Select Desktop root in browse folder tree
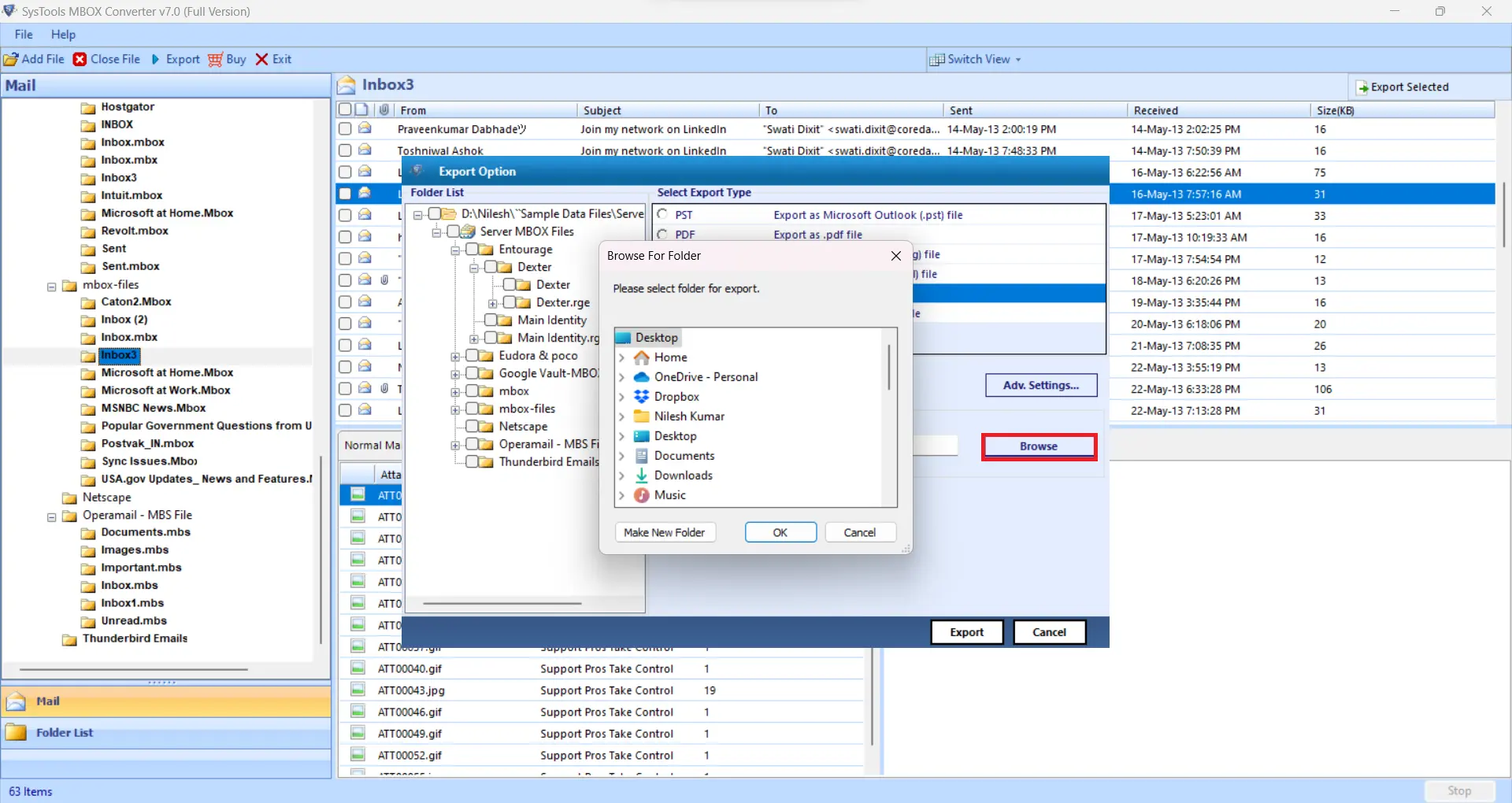This screenshot has width=1512, height=803. click(647, 338)
